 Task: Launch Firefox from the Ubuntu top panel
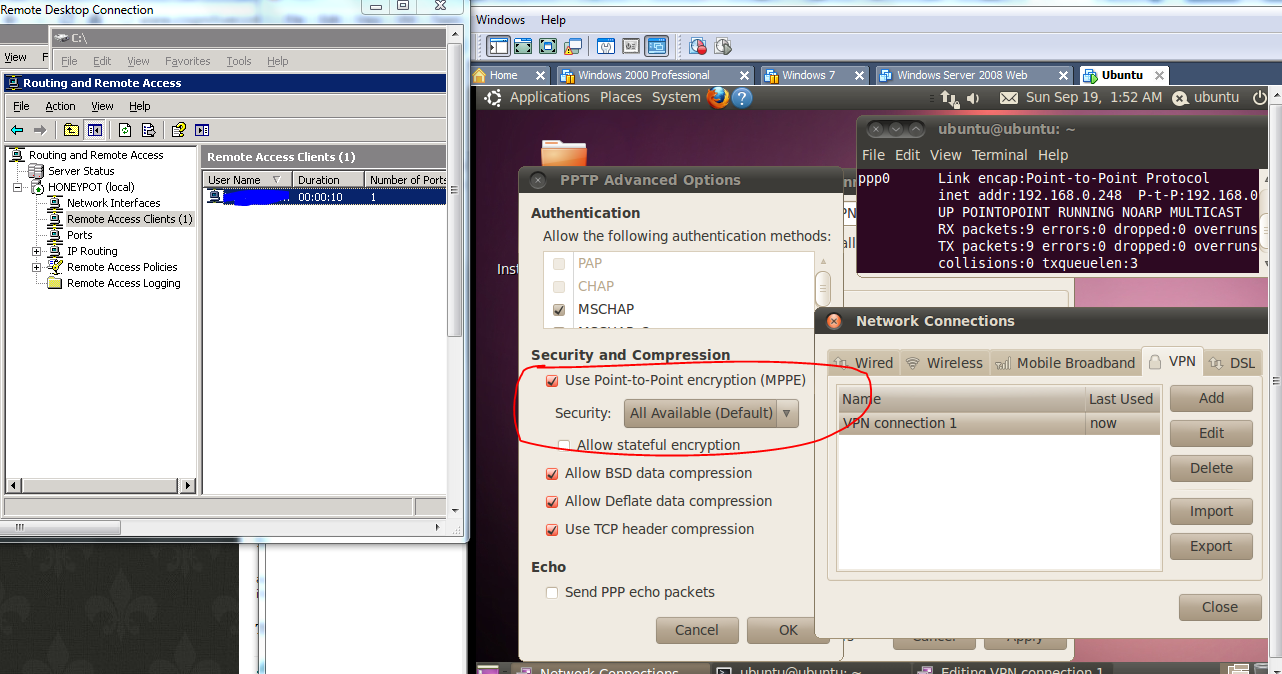pos(717,97)
